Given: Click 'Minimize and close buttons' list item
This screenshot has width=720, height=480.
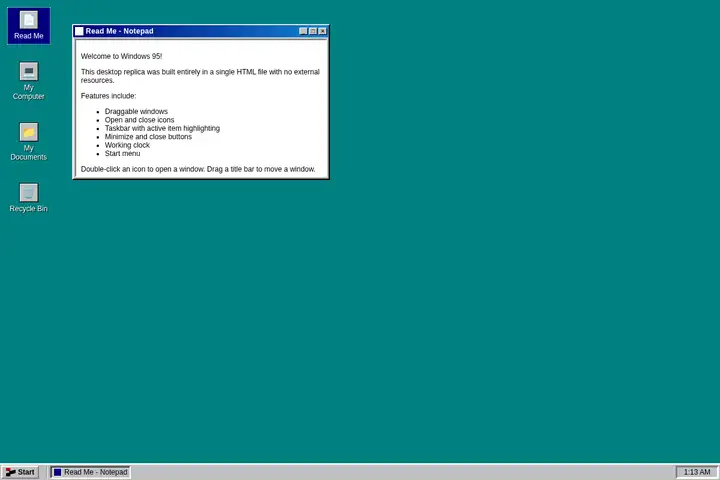Looking at the screenshot, I should click(x=148, y=136).
